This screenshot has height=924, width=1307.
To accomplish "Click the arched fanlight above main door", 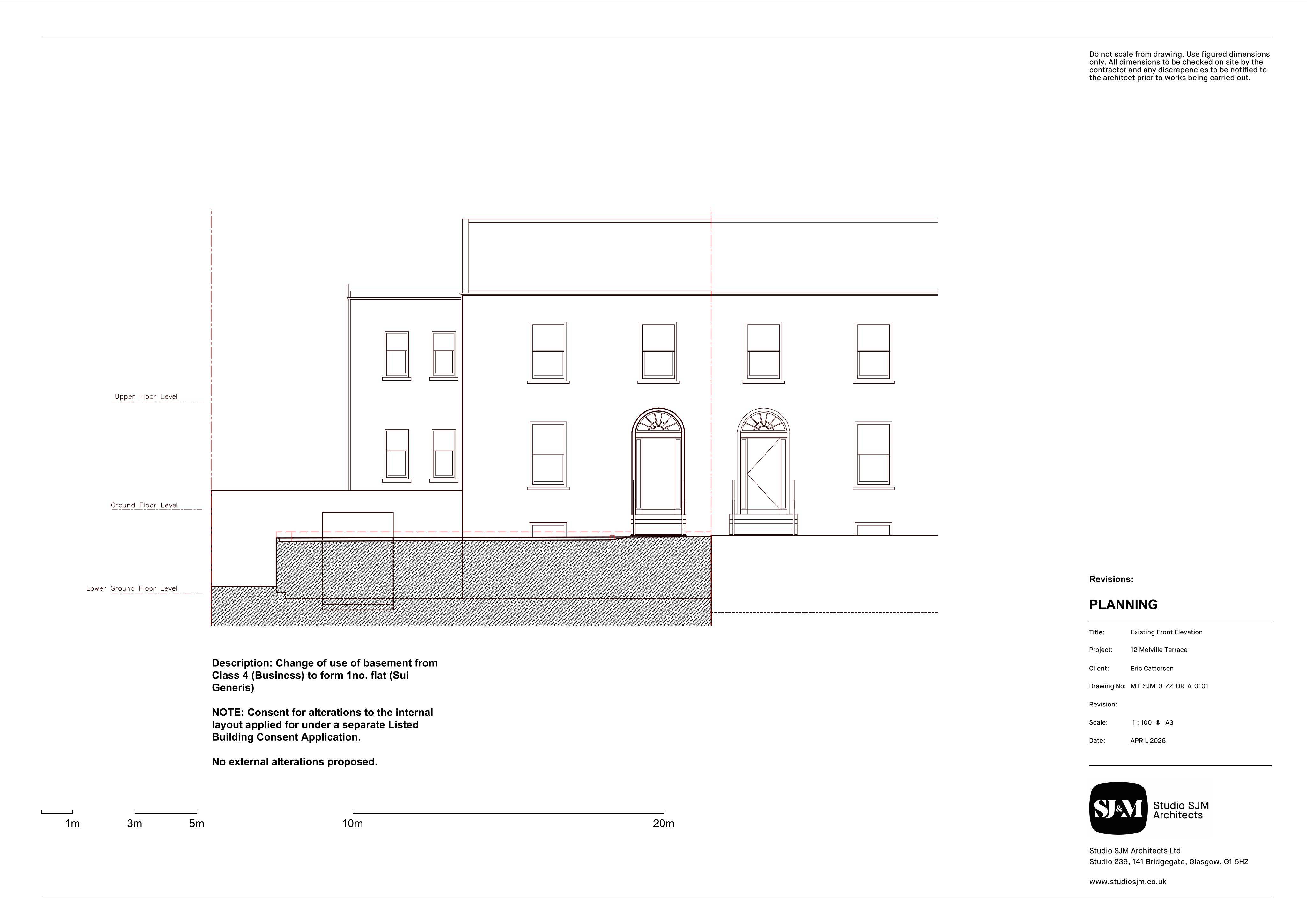I will click(659, 421).
